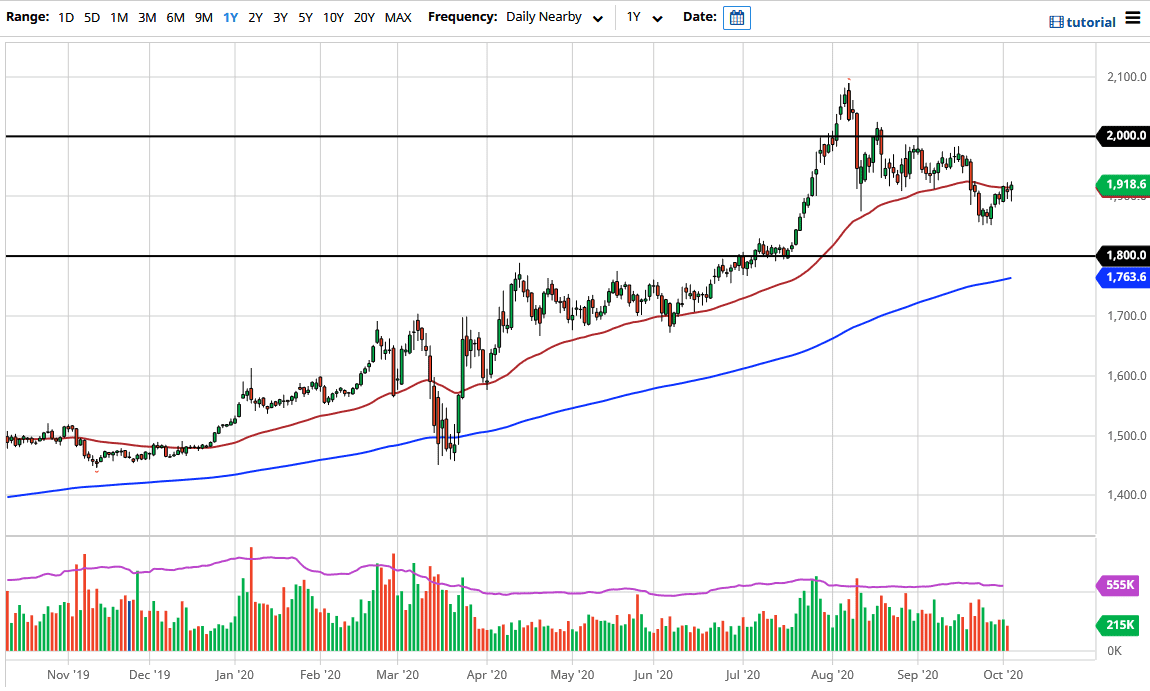This screenshot has width=1150, height=691.
Task: Expand the Daily Nearby frequency dropdown
Action: 554,18
